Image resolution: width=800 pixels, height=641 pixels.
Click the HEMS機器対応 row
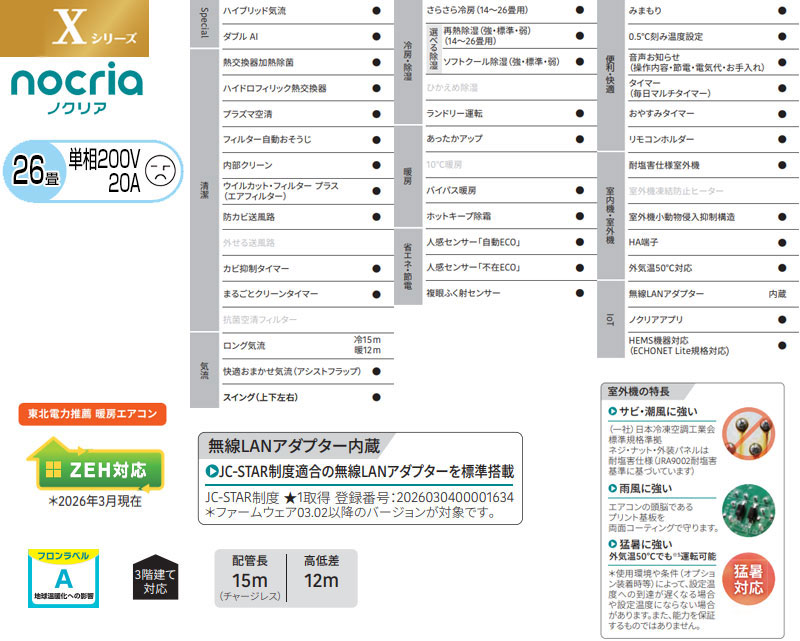coord(713,346)
